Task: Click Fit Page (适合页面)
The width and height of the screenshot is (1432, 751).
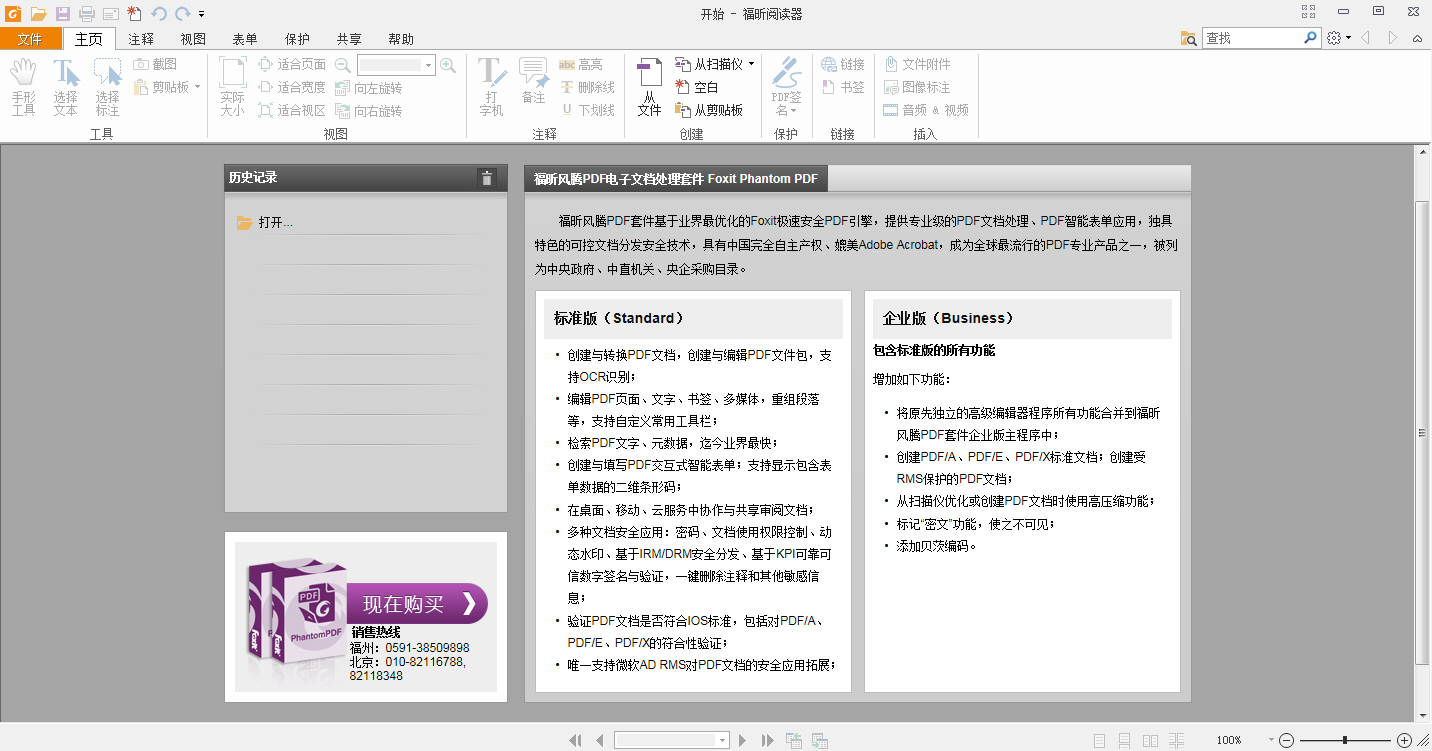Action: tap(292, 64)
